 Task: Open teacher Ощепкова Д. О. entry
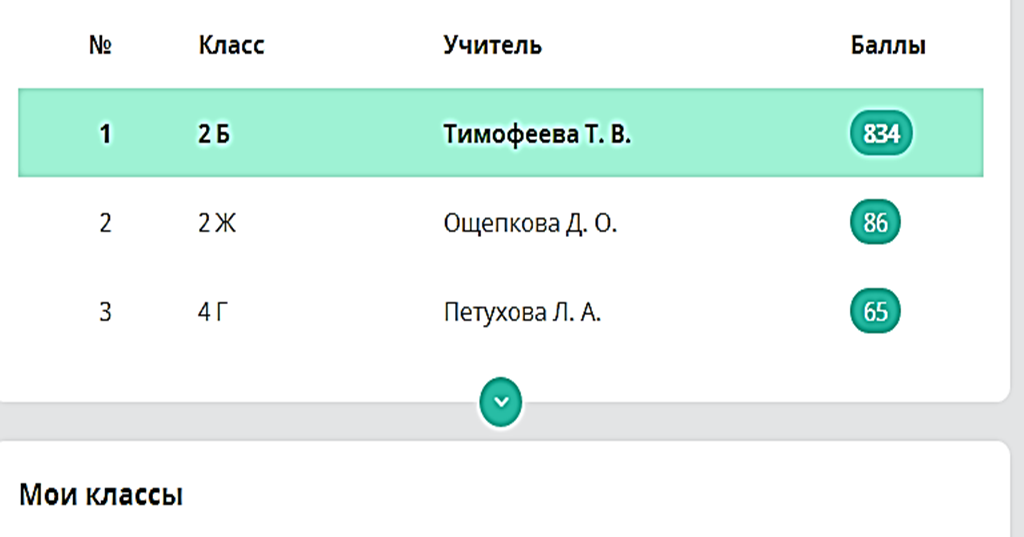tap(530, 223)
